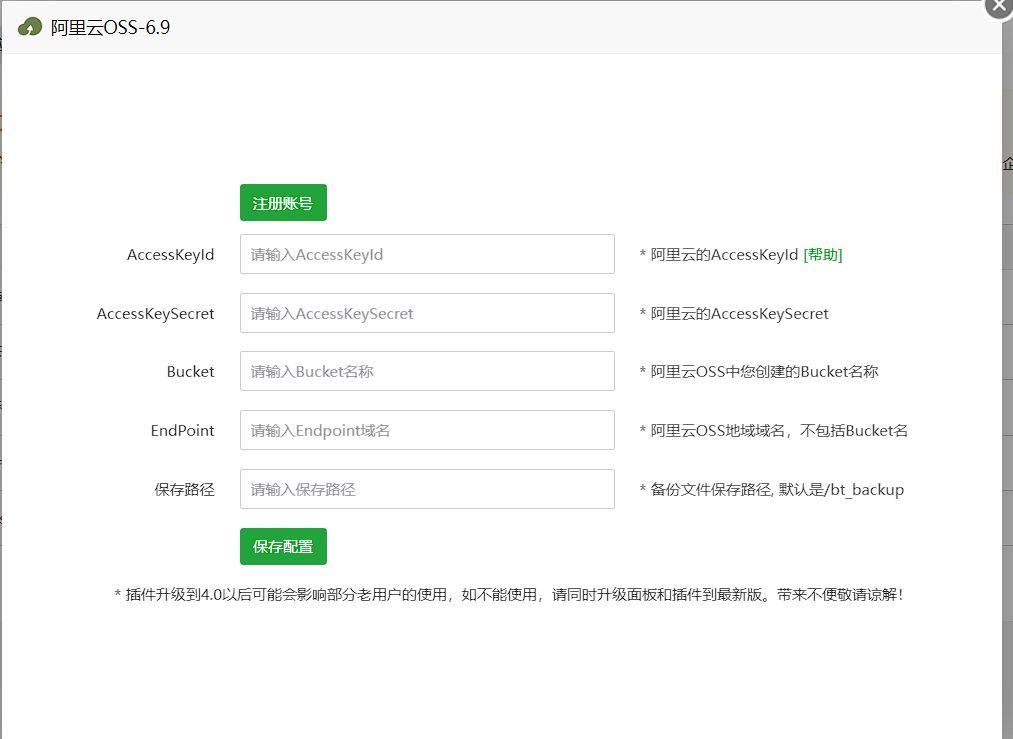The image size is (1013, 739).
Task: Close the 阿里云OSS plugin dialog
Action: 998,5
